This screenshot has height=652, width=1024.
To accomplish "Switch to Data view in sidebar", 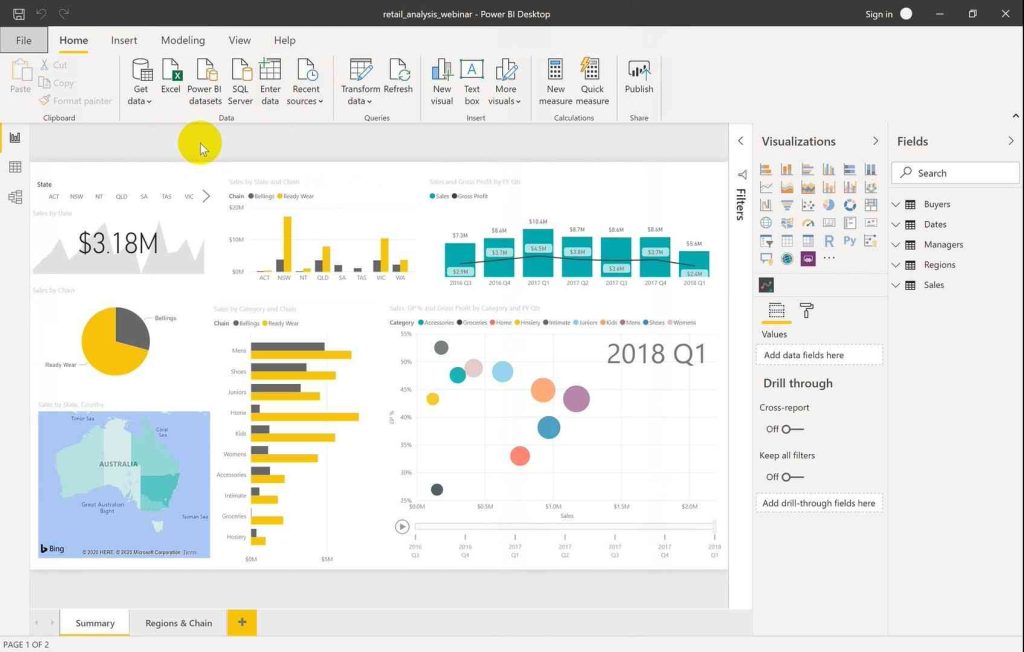I will click(x=15, y=167).
